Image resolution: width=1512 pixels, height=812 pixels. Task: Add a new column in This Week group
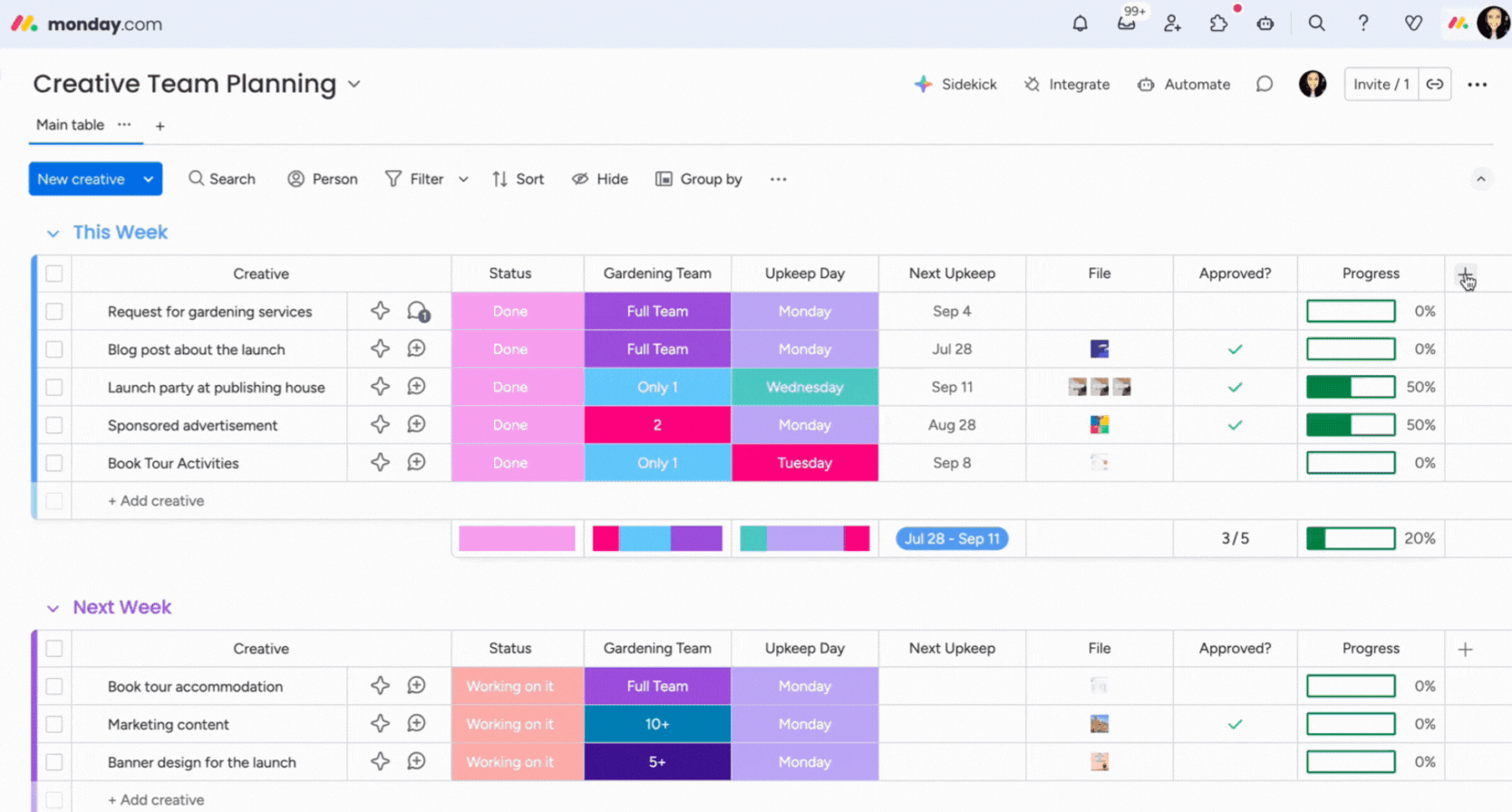(1465, 275)
